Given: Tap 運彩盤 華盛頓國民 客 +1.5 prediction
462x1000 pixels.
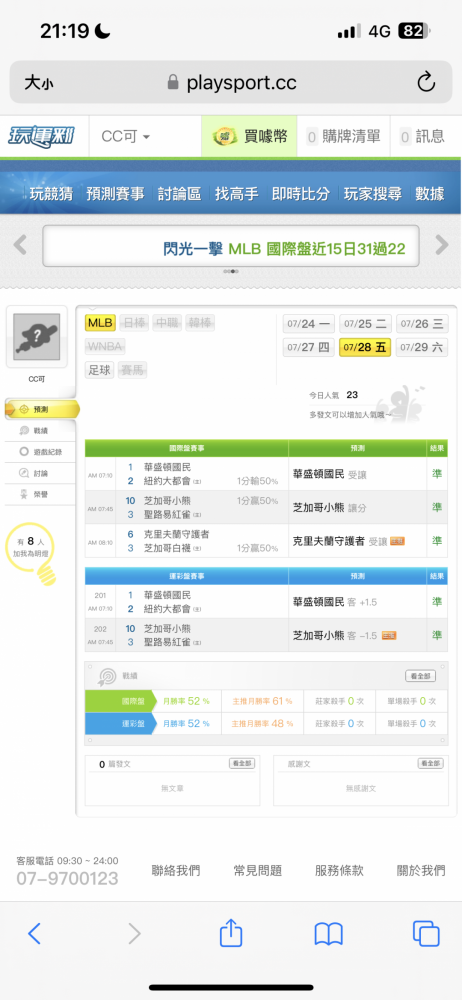Looking at the screenshot, I should click(334, 602).
